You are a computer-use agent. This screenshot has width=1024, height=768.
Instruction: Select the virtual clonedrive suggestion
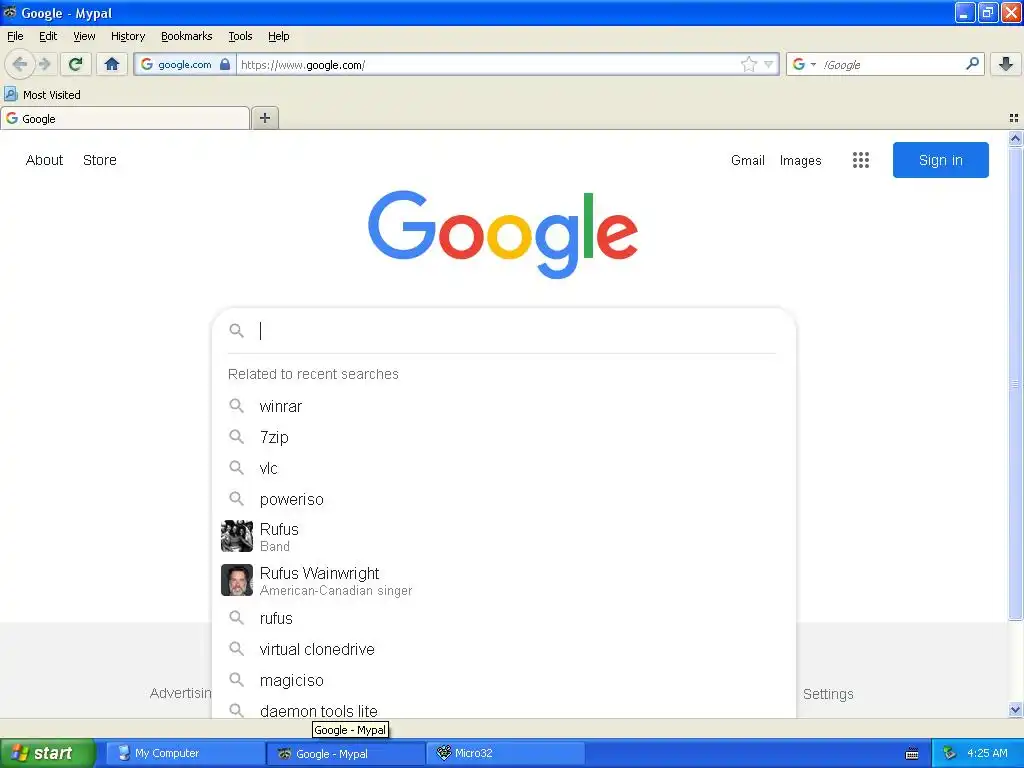click(x=504, y=649)
